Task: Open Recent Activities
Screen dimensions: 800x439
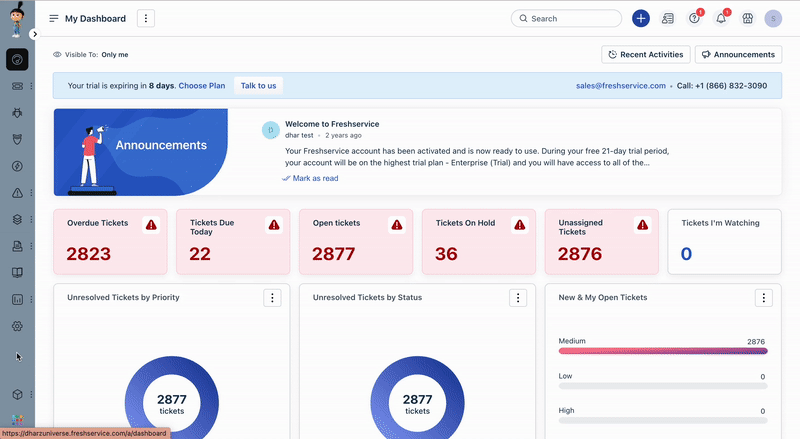Action: [646, 55]
